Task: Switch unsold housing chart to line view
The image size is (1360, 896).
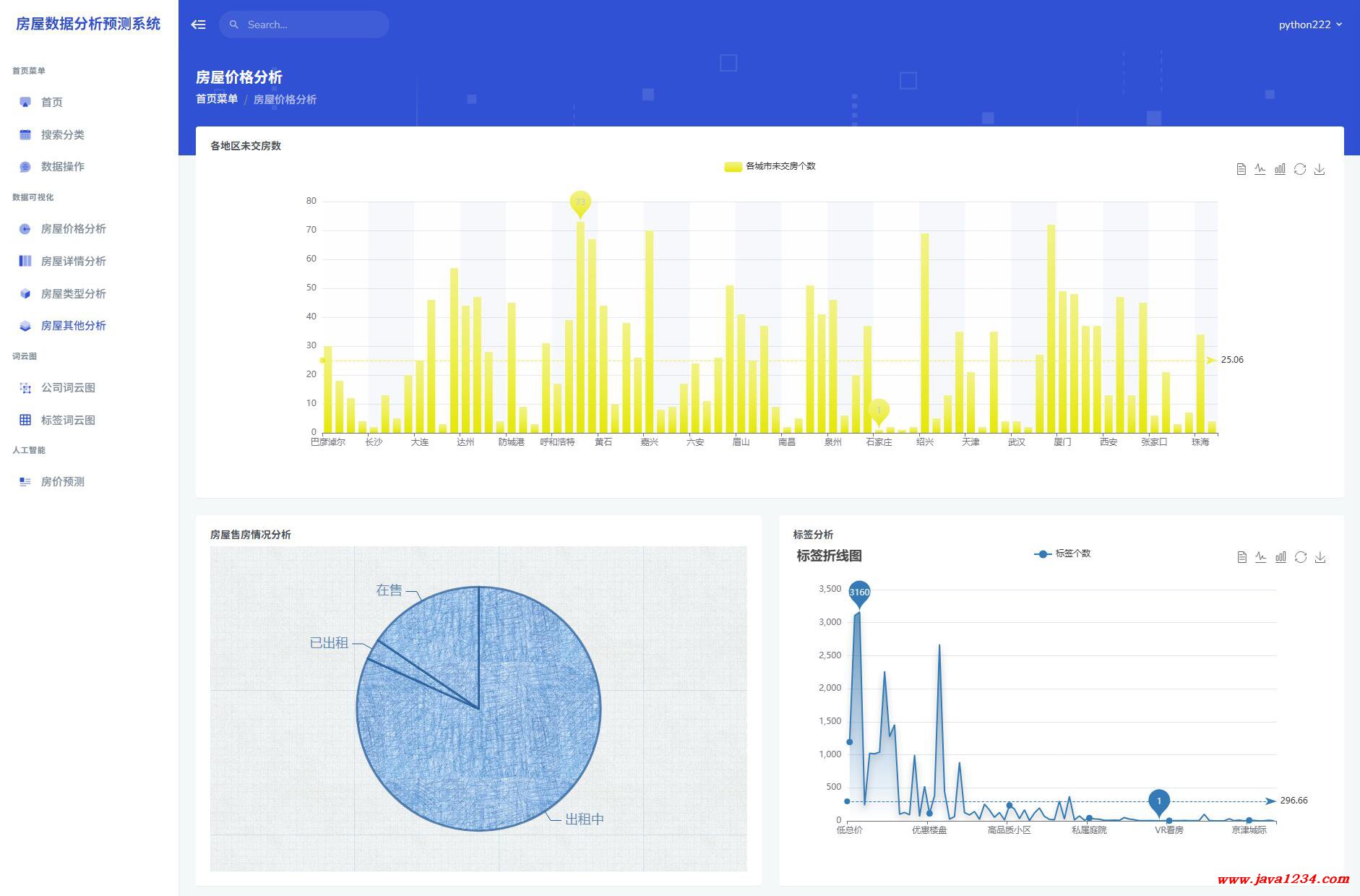Action: 1260,169
